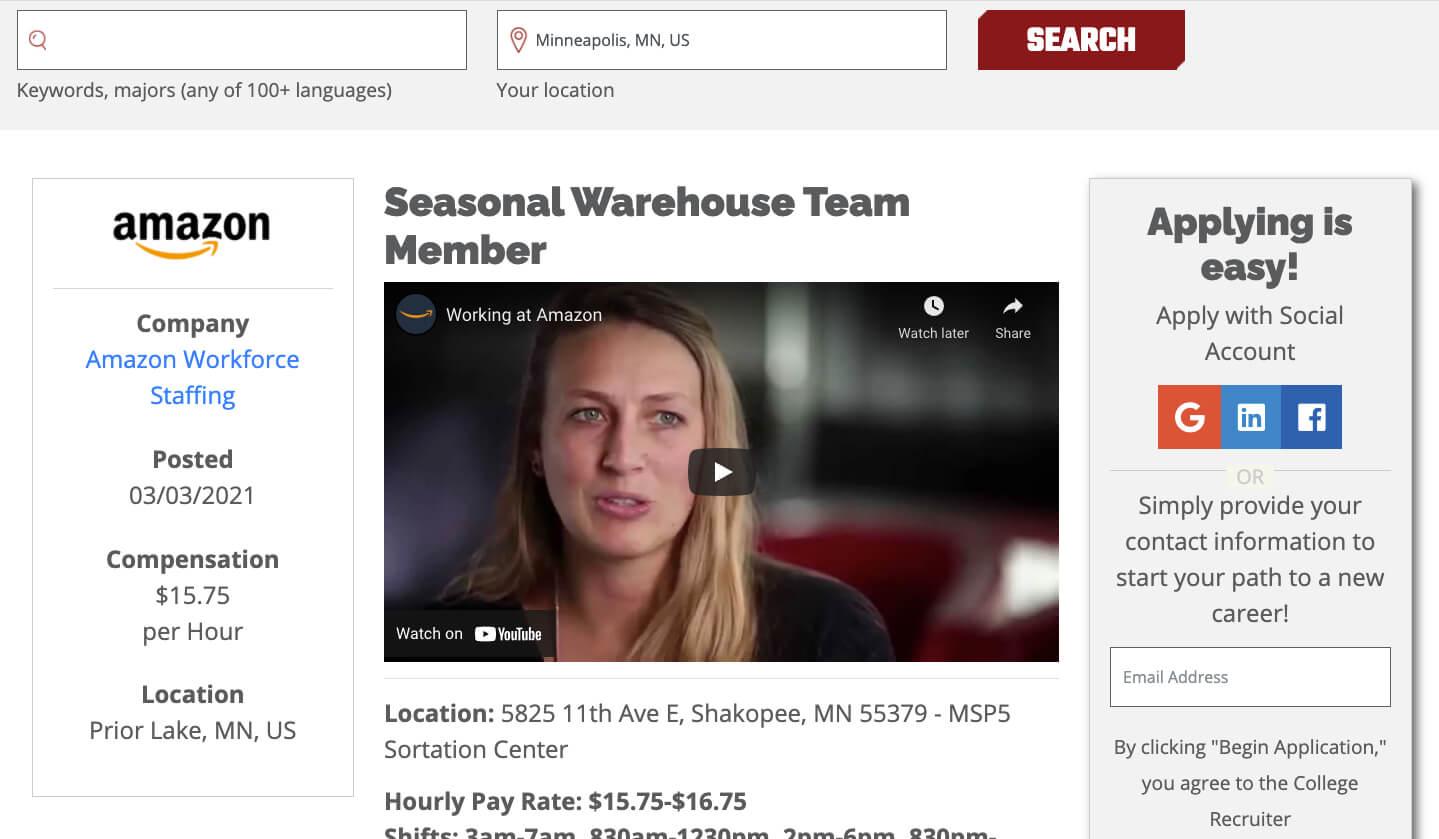The width and height of the screenshot is (1439, 839).
Task: Click the red SEARCH button
Action: pyautogui.click(x=1081, y=40)
